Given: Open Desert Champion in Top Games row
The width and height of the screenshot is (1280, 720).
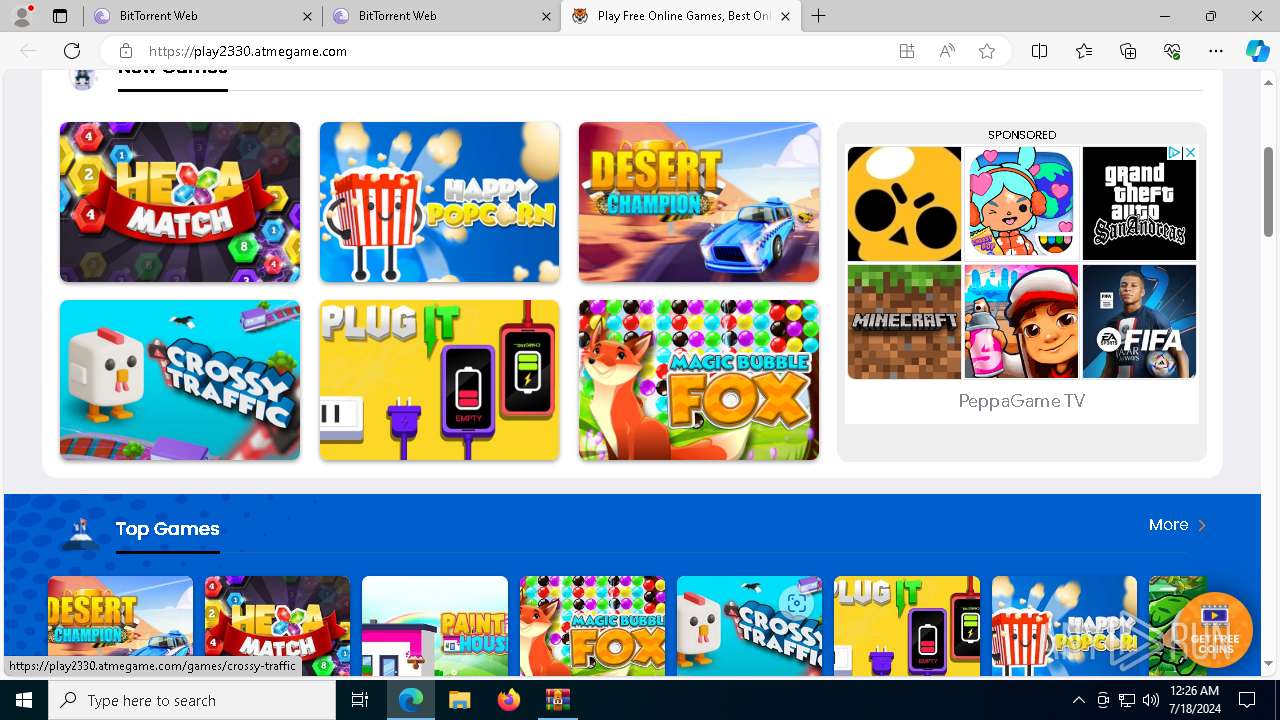Looking at the screenshot, I should click(120, 626).
